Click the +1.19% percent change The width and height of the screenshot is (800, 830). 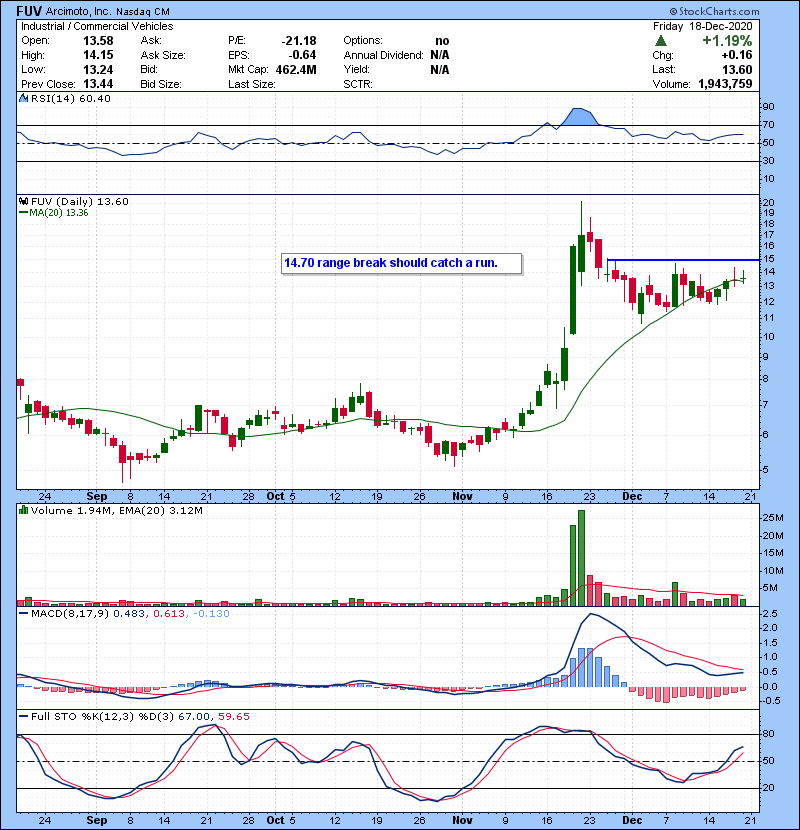pos(727,41)
